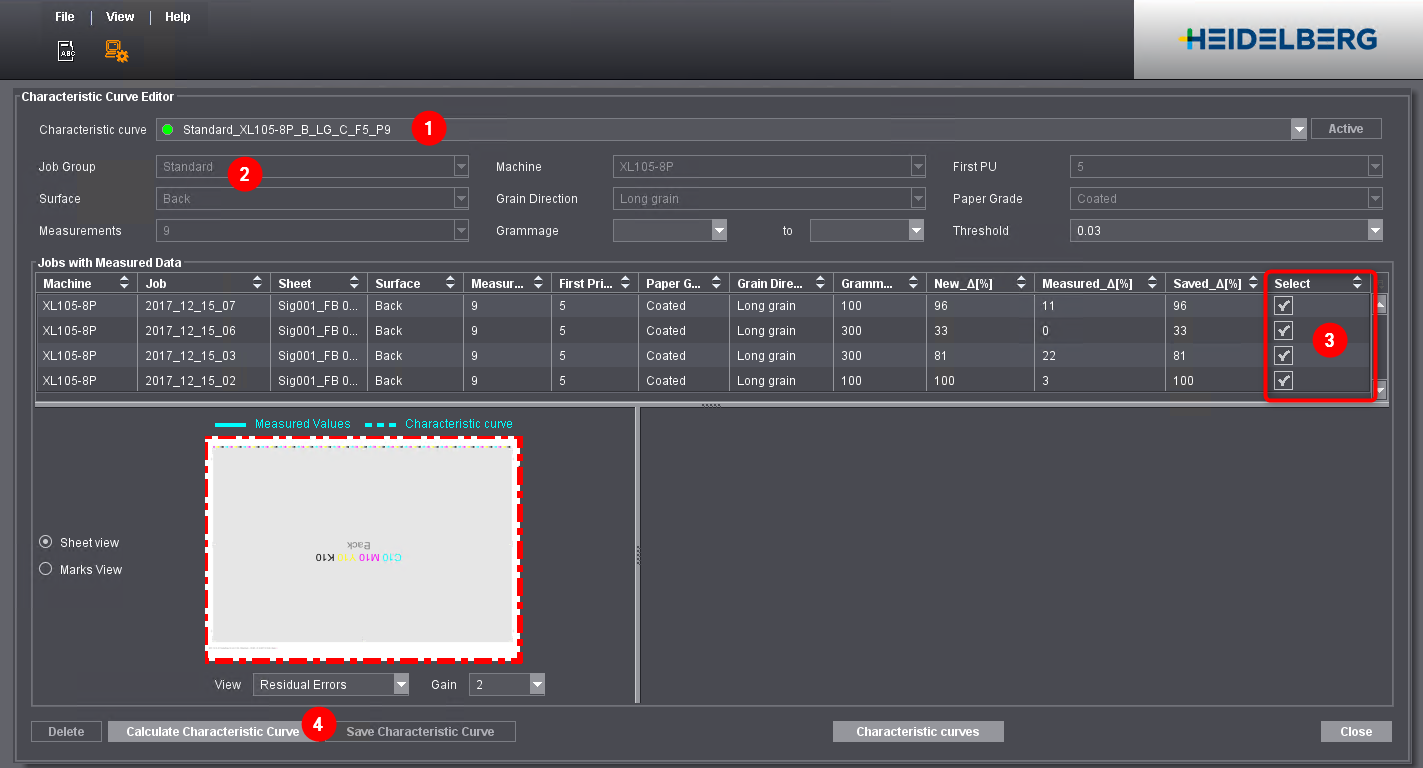Click the Paper G... column header
The height and width of the screenshot is (768, 1423).
pyautogui.click(x=683, y=284)
